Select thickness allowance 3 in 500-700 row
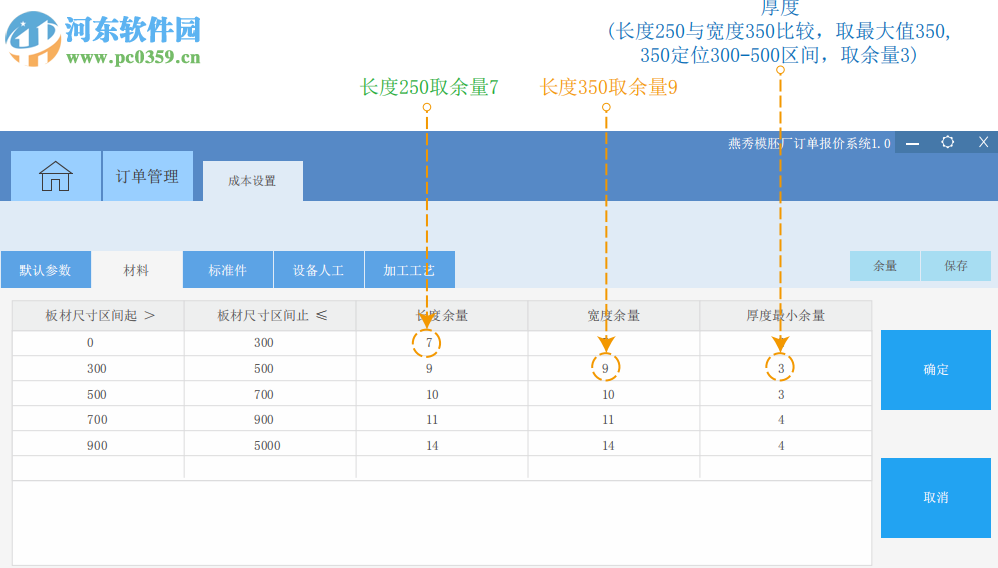Image resolution: width=998 pixels, height=568 pixels. point(785,394)
